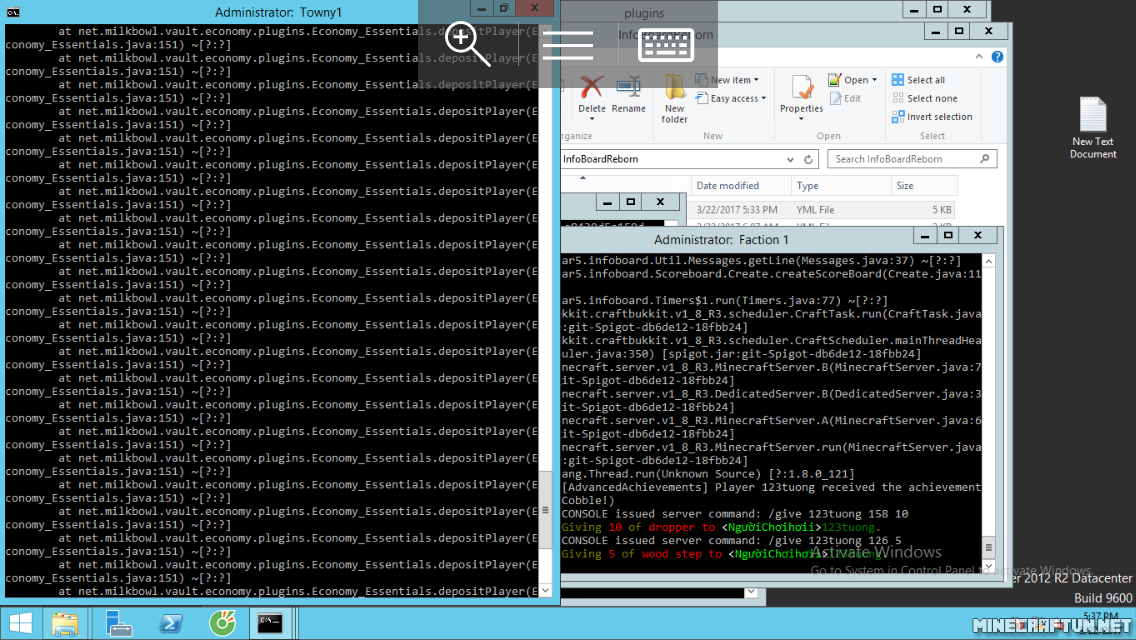This screenshot has width=1136, height=640.
Task: Expand the New item dropdown
Action: pos(734,80)
